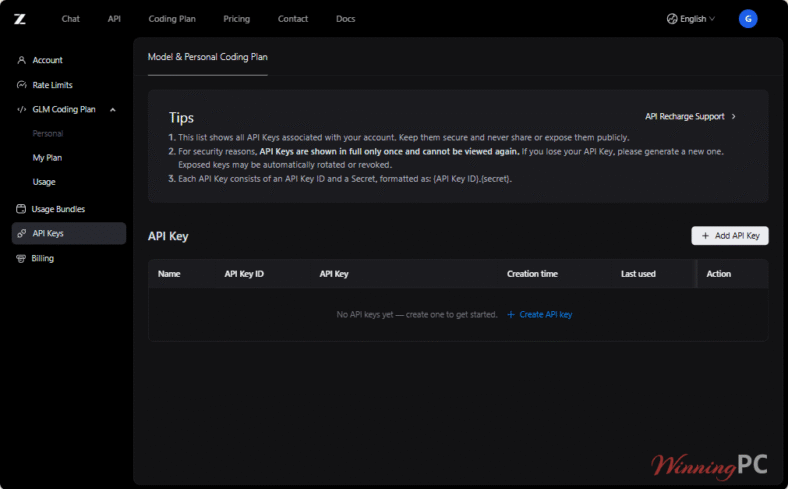Click the Add API Key button
788x489 pixels.
click(x=730, y=236)
